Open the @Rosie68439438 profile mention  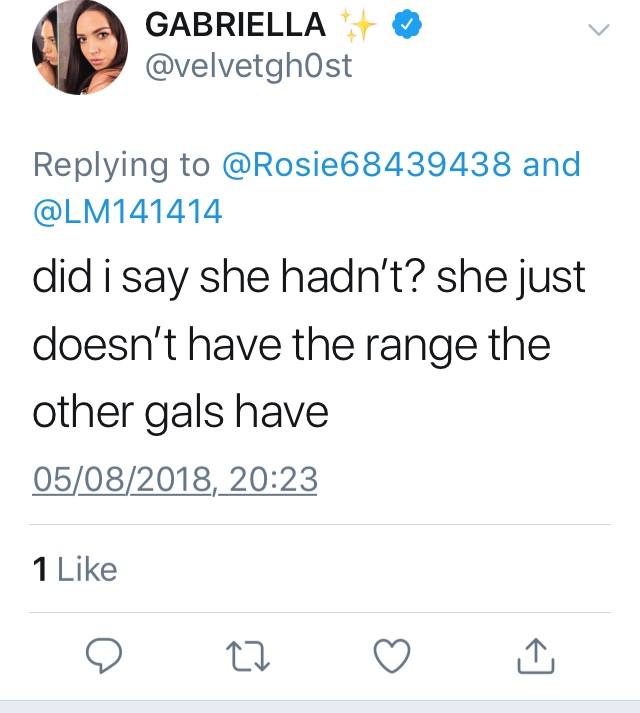click(x=367, y=165)
